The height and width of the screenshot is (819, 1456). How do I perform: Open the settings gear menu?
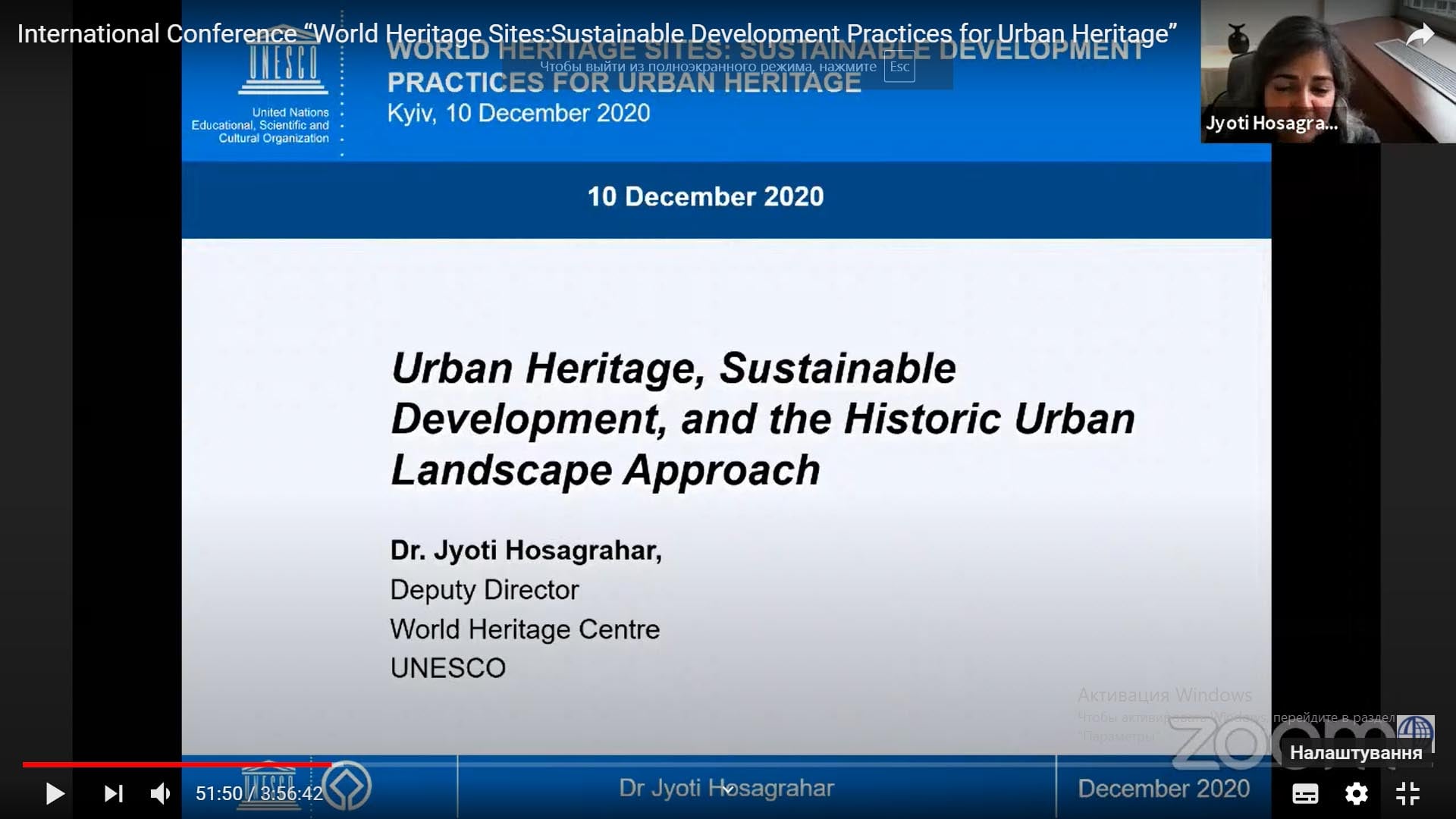point(1357,794)
